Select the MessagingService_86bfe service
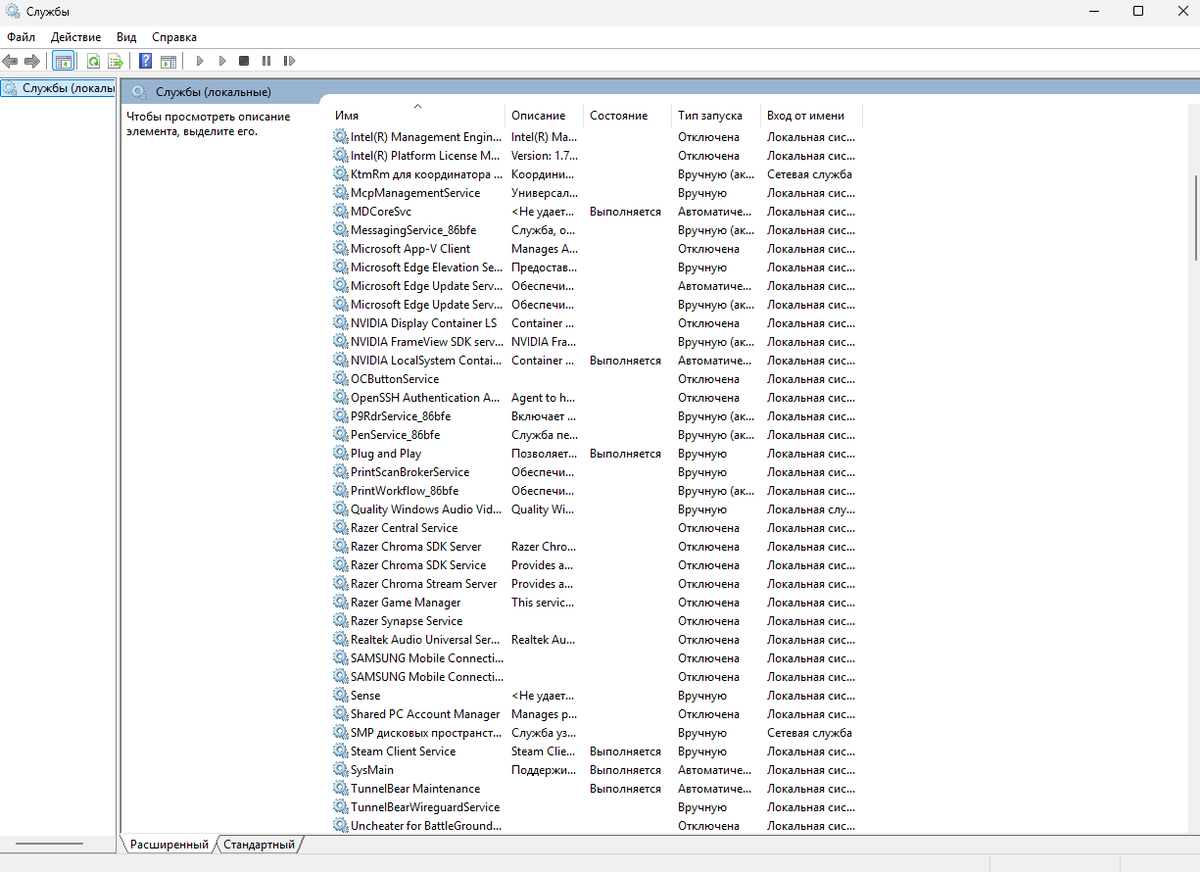Image resolution: width=1200 pixels, height=872 pixels. coord(596,230)
